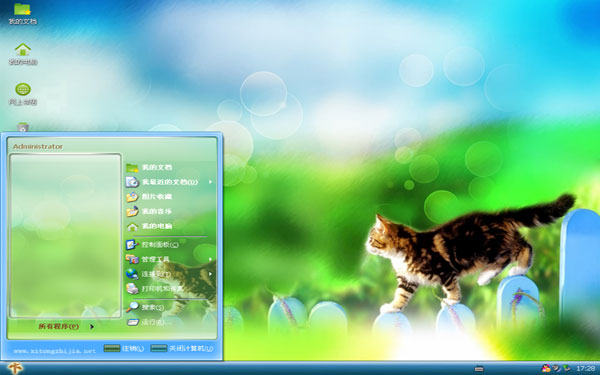Click the 17:28 taskbar clock
Screen dimensions: 600x375
point(585,368)
